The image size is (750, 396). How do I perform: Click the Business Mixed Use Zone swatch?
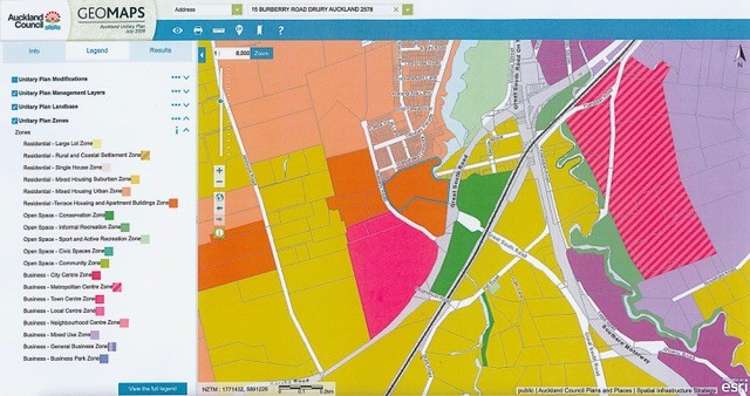pos(95,335)
